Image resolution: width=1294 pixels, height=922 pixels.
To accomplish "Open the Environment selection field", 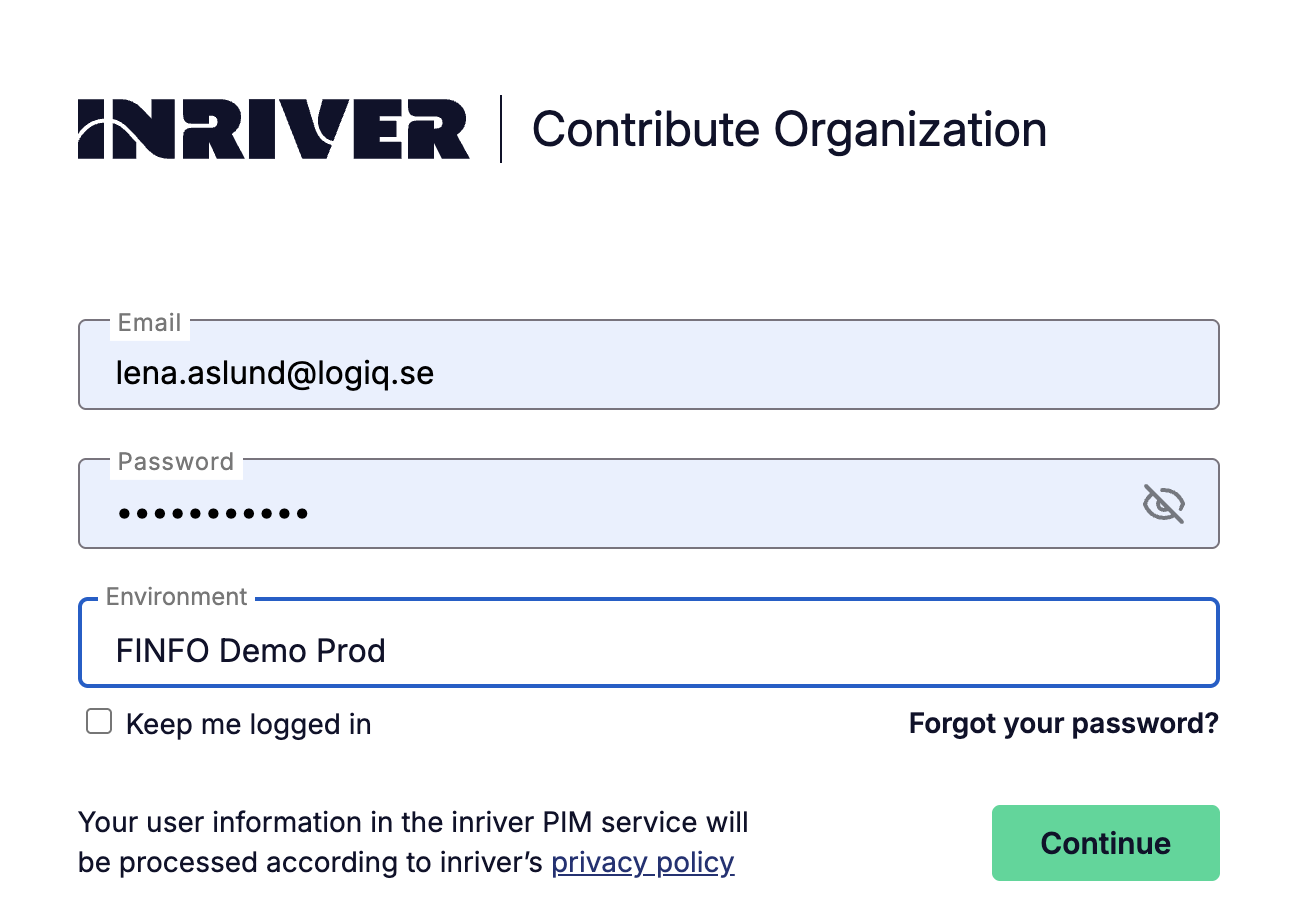I will coord(648,651).
